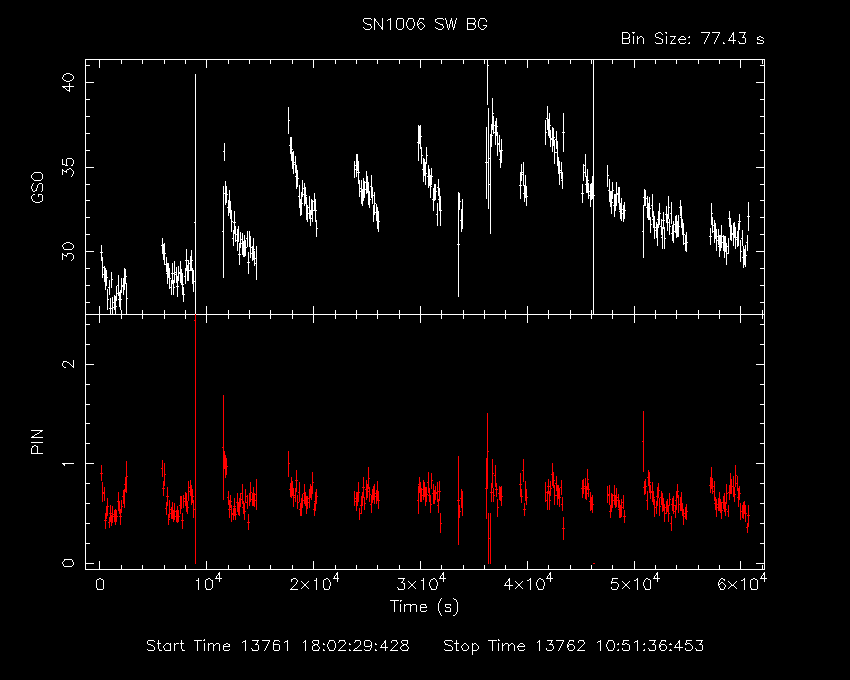
Task: Click the x-axis tick label 10^4
Action: [x=208, y=583]
